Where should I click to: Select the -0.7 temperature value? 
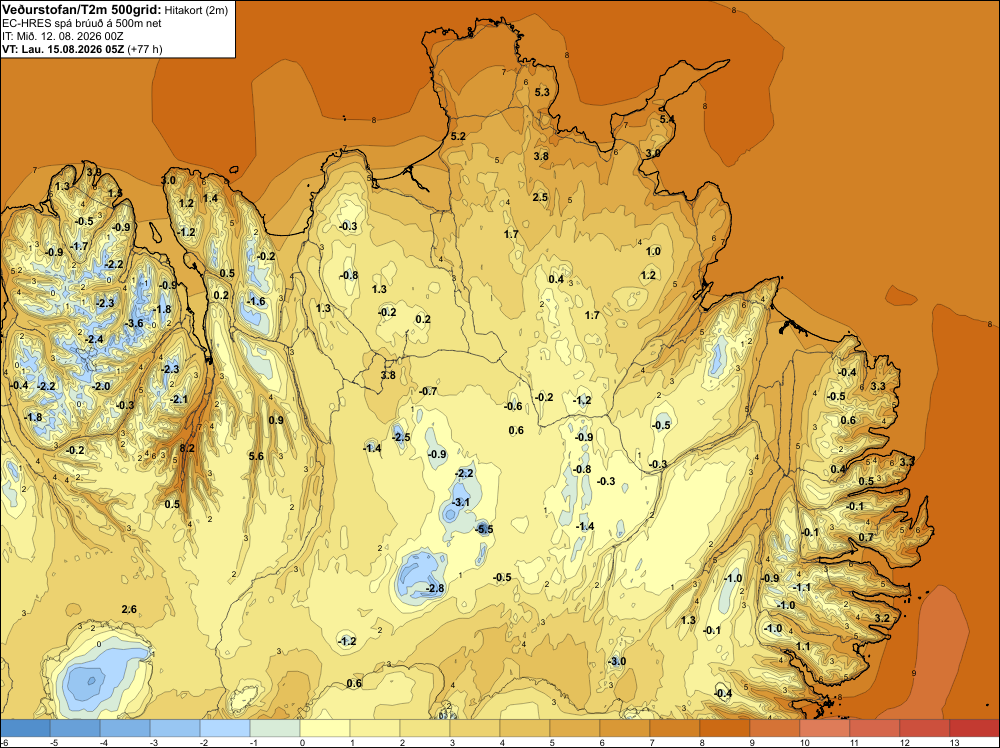428,391
